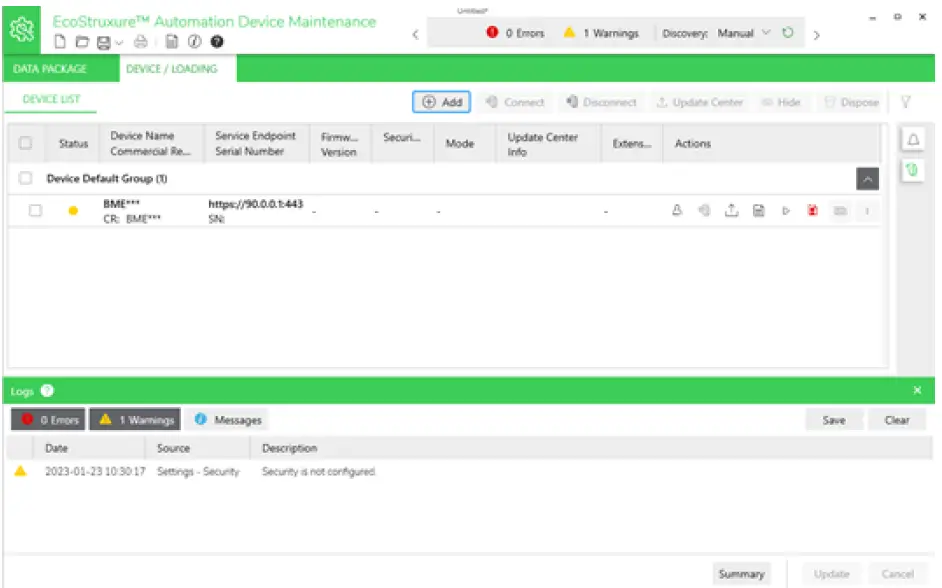The image size is (942, 588).
Task: Clear the logs
Action: point(897,419)
